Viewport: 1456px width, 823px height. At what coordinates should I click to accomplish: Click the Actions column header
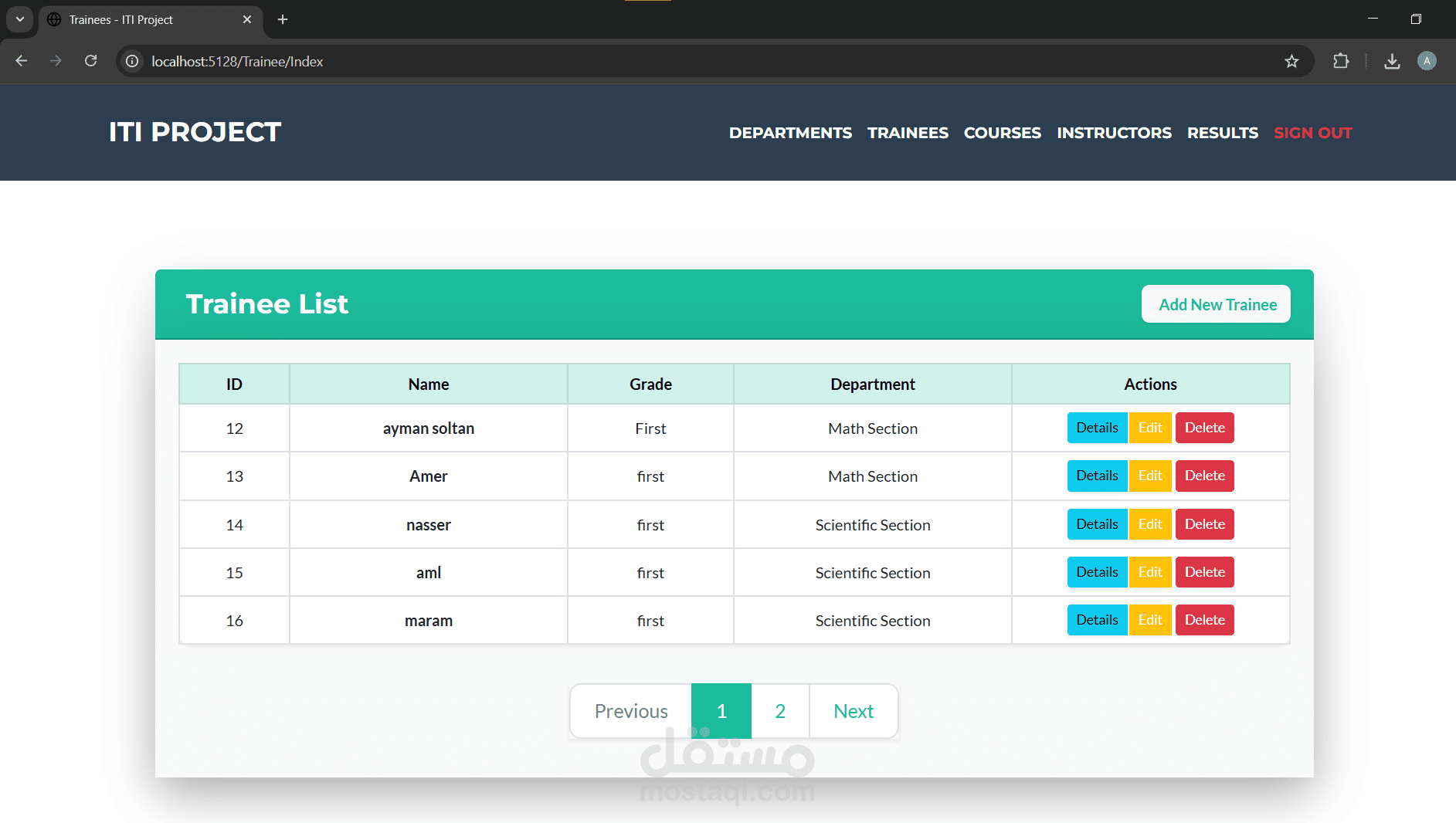coord(1151,384)
